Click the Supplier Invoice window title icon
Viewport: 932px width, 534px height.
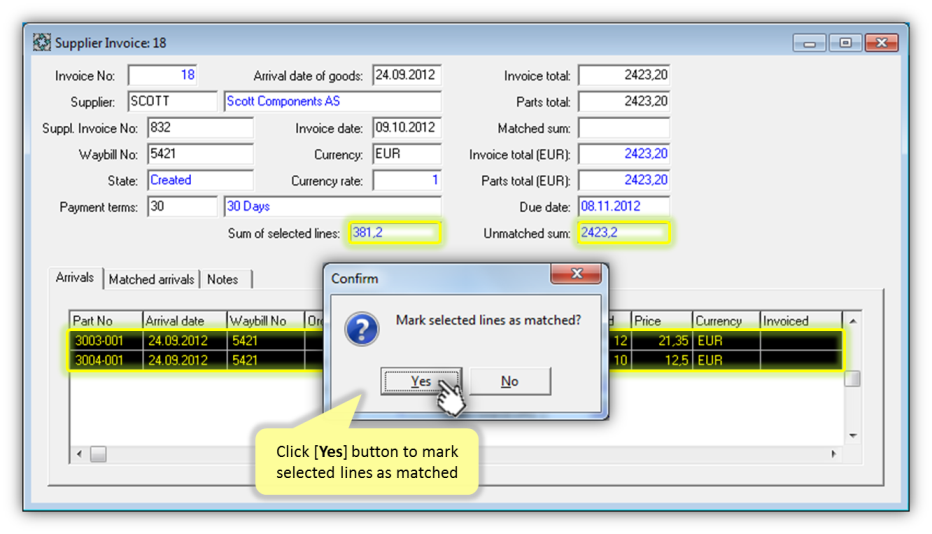[x=42, y=43]
